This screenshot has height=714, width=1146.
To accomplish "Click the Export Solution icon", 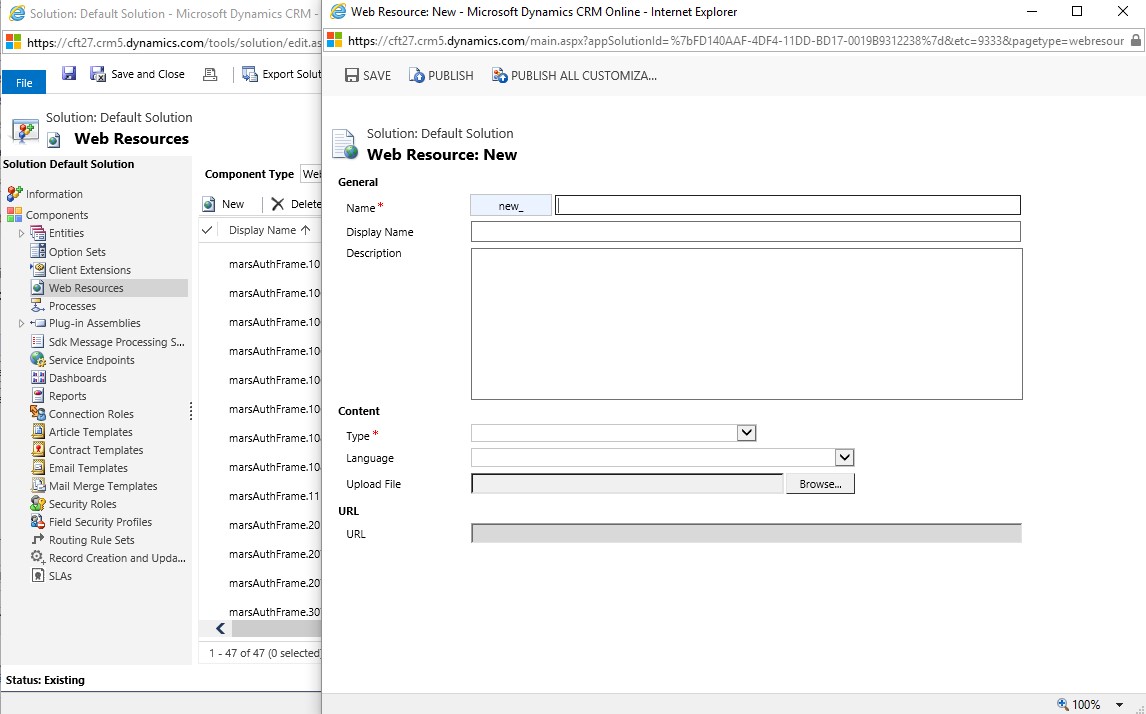I will coord(250,74).
